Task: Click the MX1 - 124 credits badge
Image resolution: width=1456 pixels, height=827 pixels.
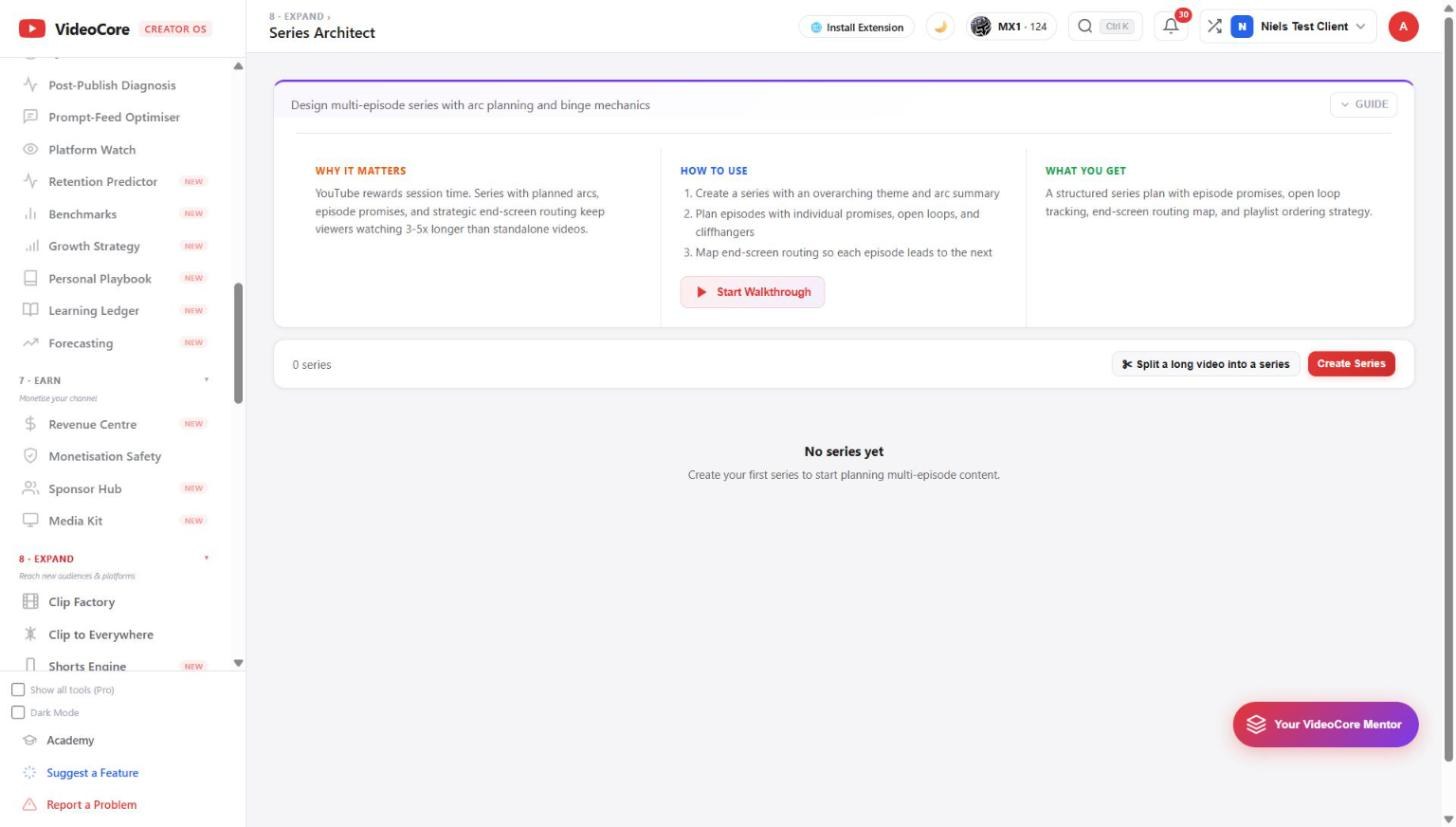Action: coord(1012,27)
